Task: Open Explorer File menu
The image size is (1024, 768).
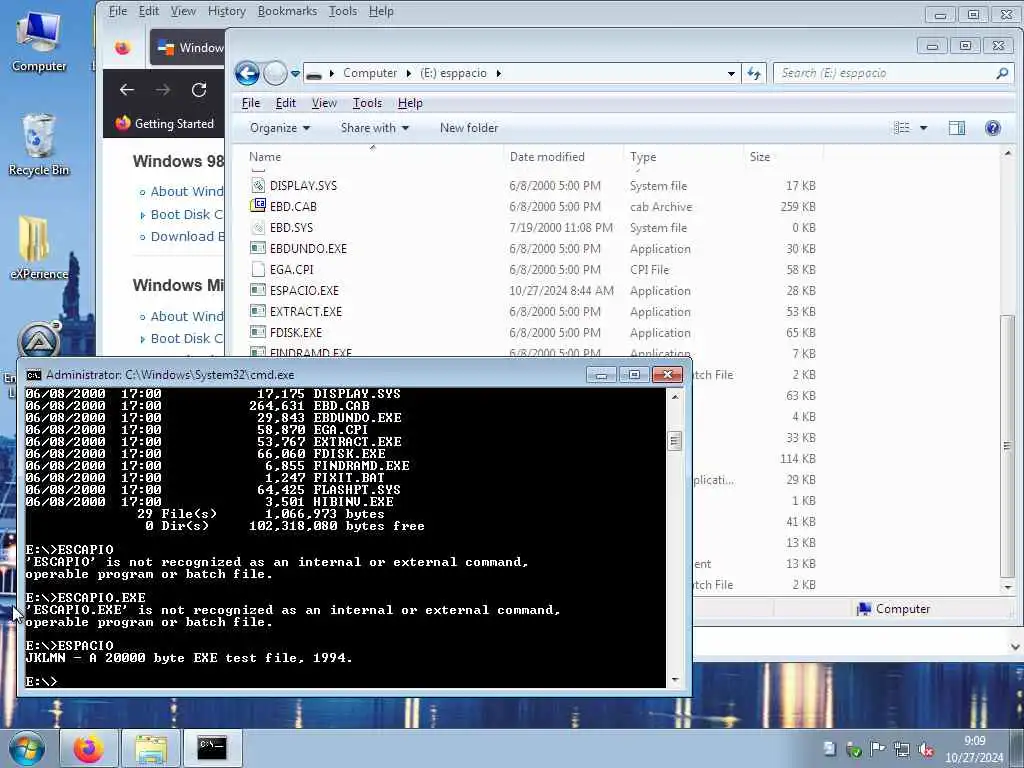Action: [251, 103]
